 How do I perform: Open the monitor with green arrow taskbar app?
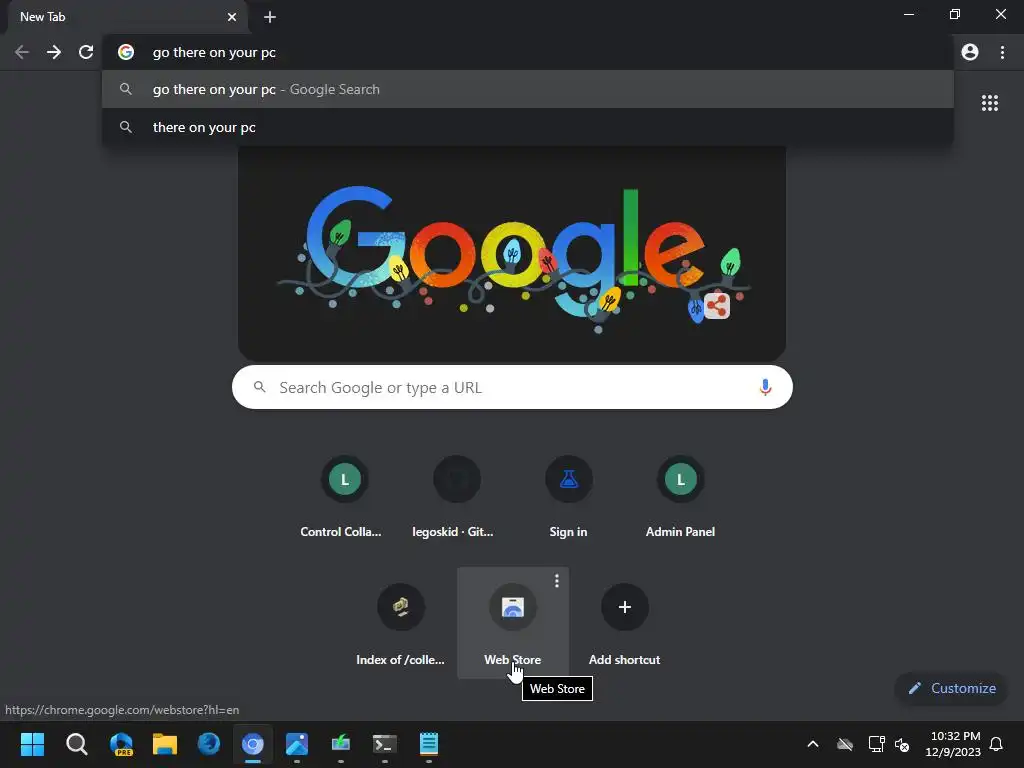(341, 744)
